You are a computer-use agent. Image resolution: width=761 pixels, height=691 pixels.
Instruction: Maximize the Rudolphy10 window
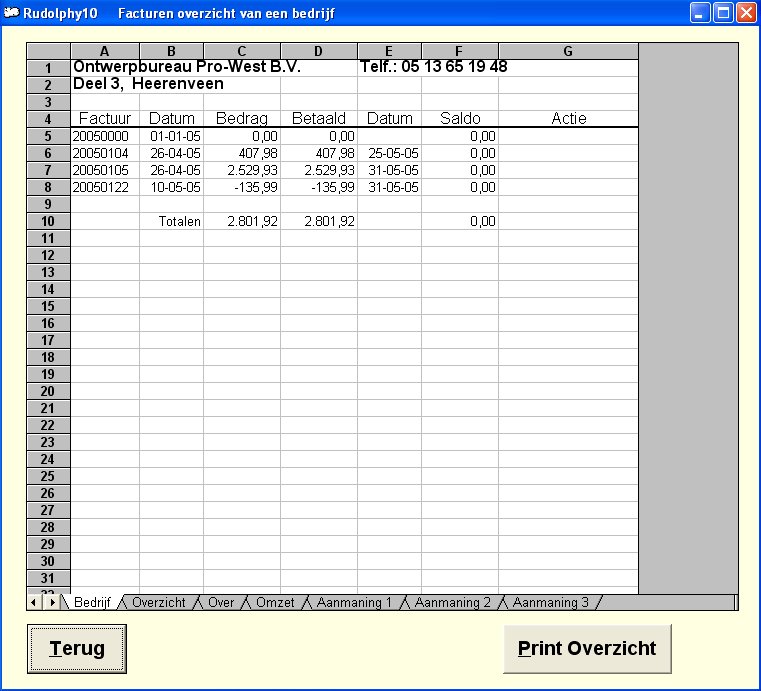722,13
